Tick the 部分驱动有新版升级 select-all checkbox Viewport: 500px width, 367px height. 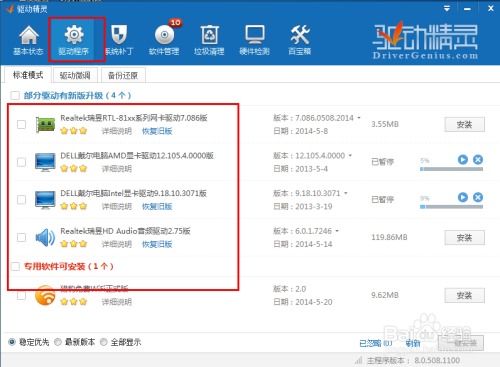click(x=15, y=96)
